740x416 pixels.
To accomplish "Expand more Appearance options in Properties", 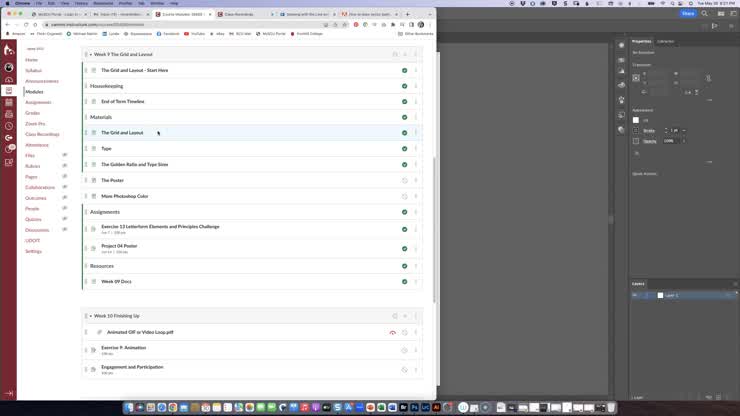I will coord(709,162).
